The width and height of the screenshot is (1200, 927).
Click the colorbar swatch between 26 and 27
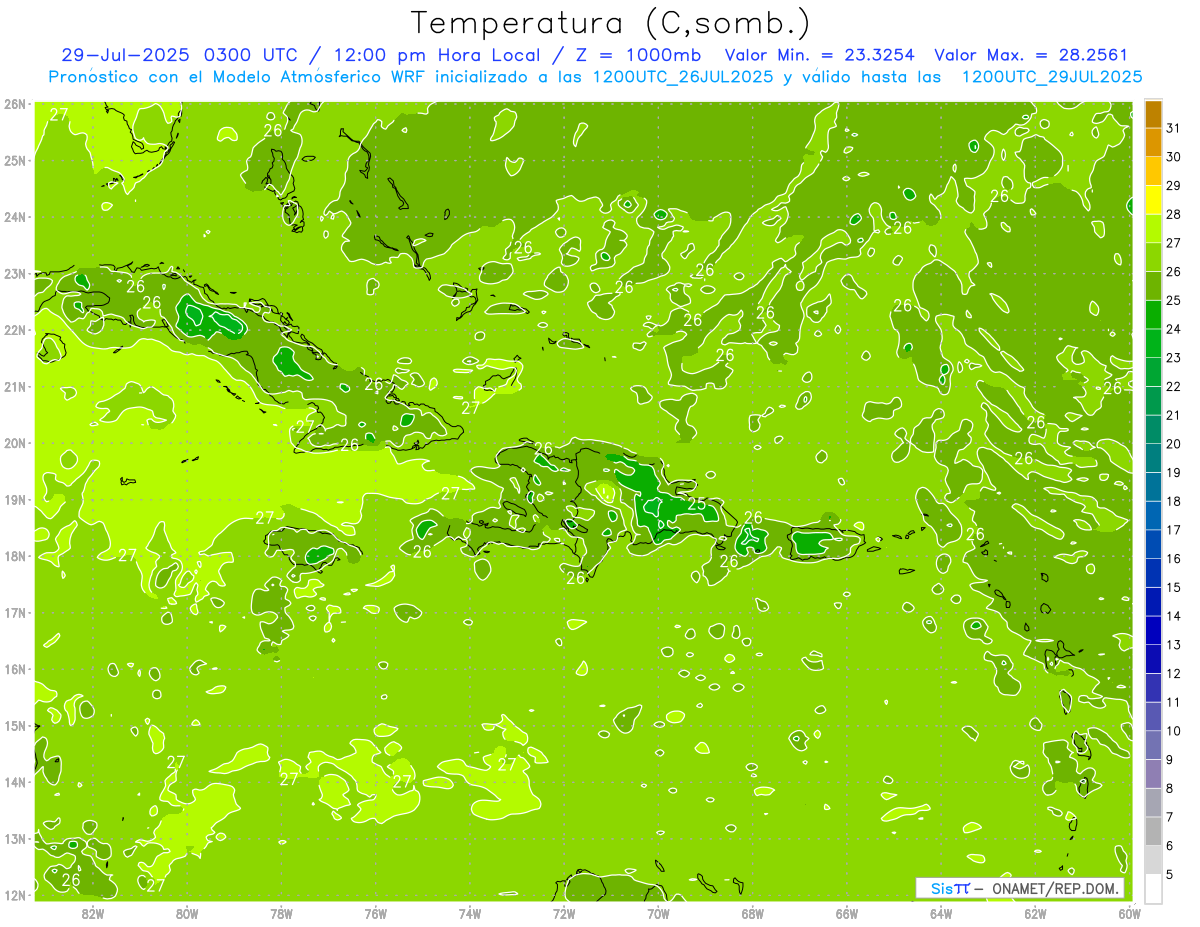[x=1153, y=258]
